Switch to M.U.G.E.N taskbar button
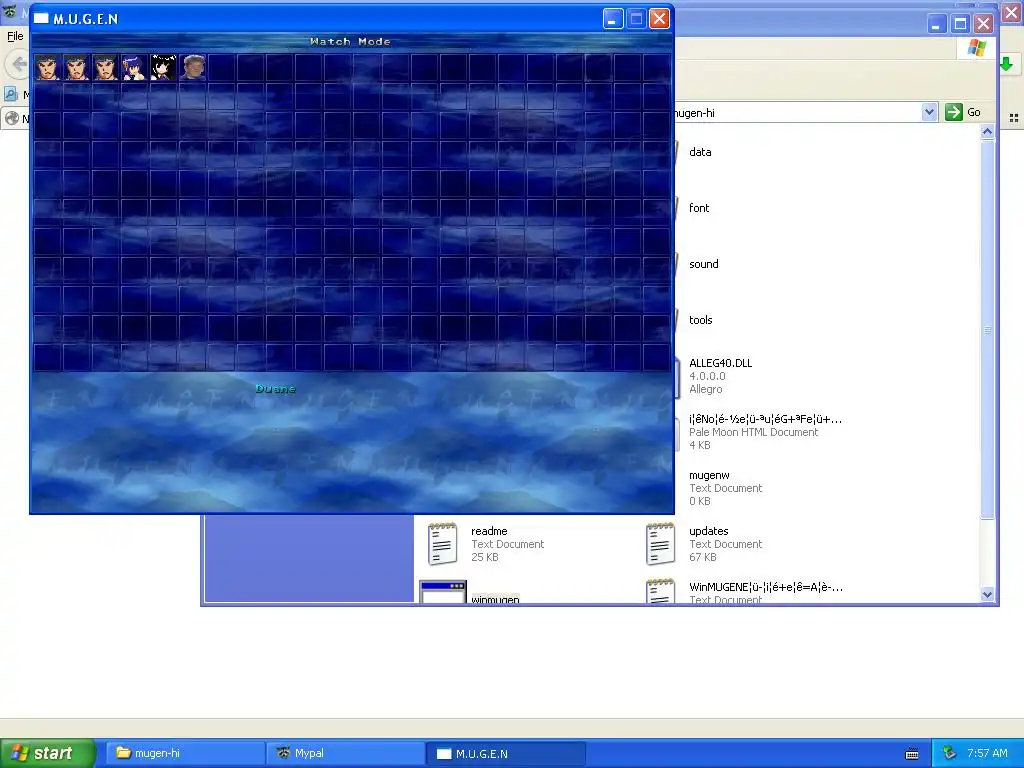 pos(505,753)
